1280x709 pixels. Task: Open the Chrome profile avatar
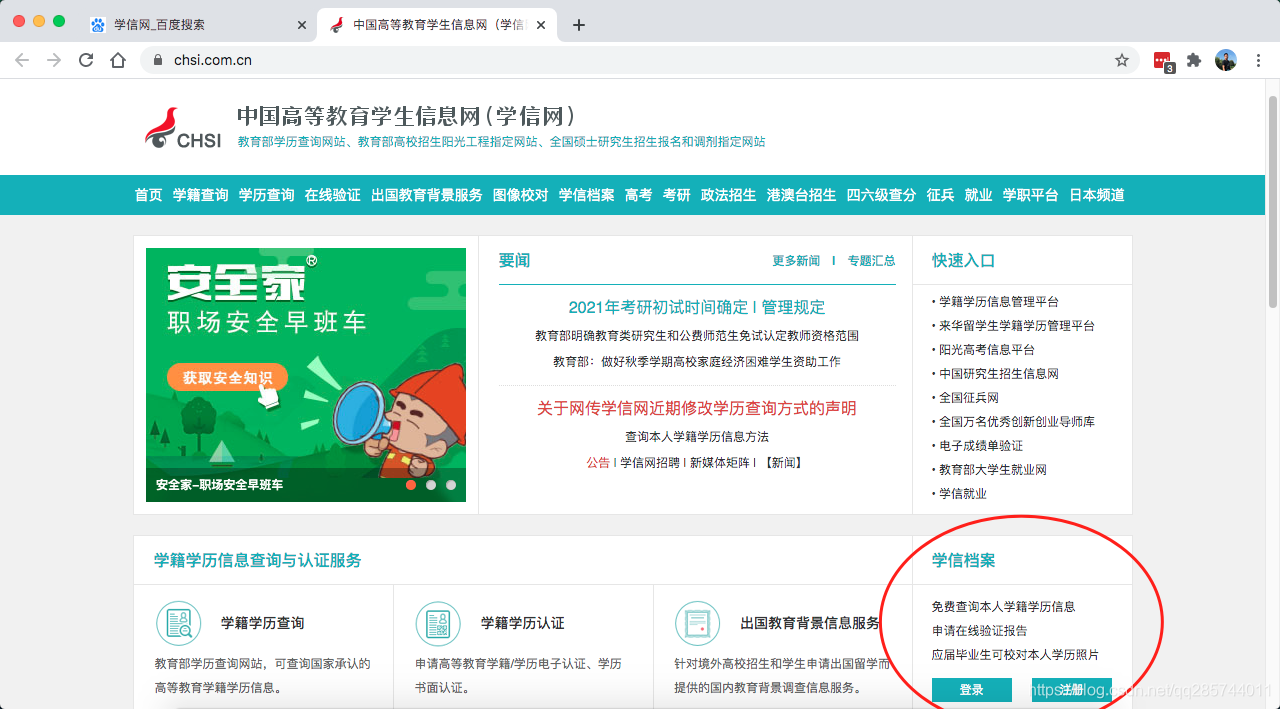click(x=1226, y=60)
